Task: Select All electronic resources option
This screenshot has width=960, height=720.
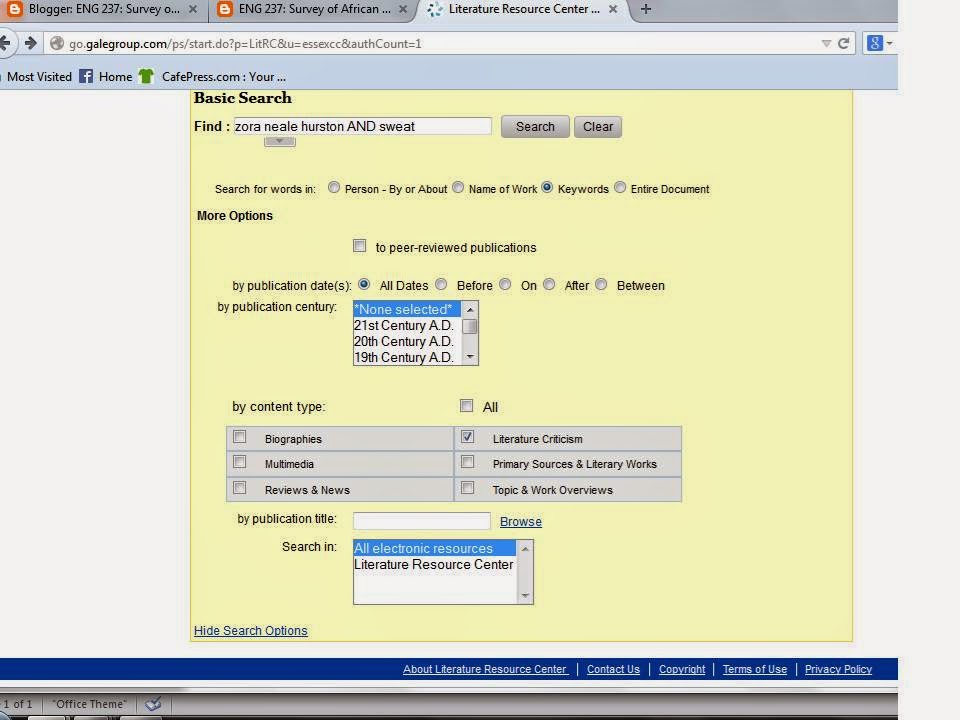Action: tap(435, 548)
